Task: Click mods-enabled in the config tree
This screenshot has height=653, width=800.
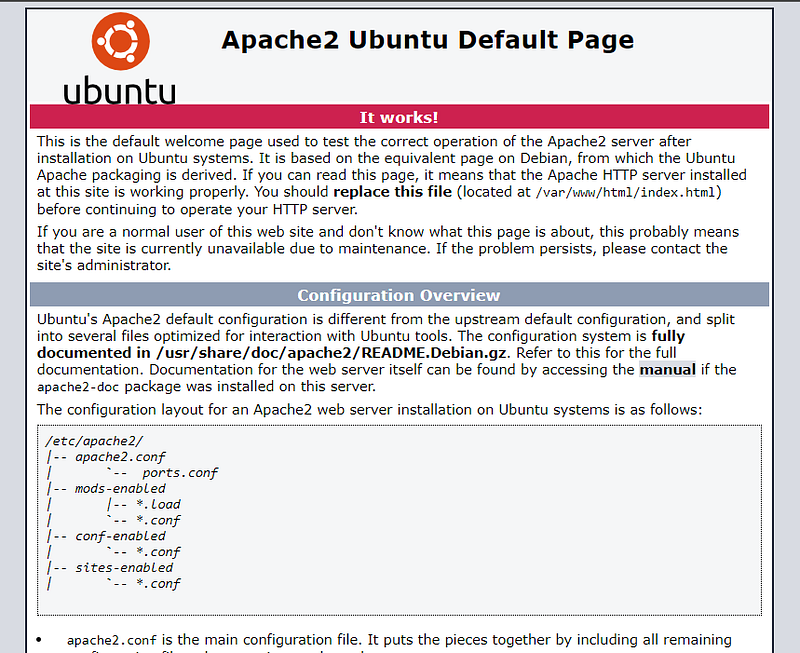Action: 120,488
